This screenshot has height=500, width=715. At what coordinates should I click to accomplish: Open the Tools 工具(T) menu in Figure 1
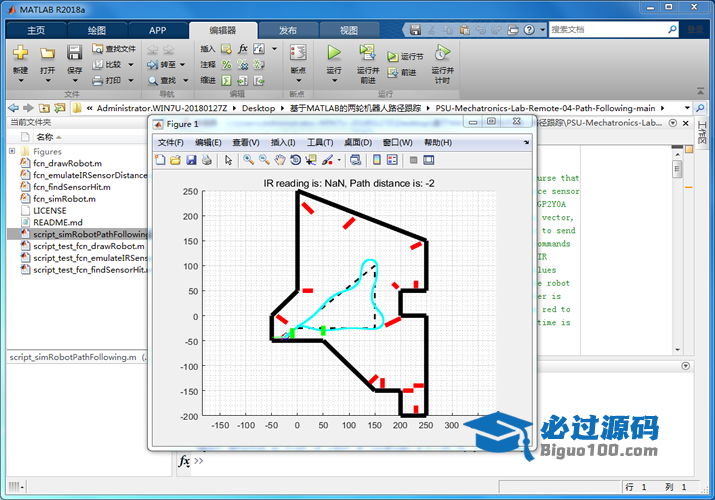pos(320,143)
